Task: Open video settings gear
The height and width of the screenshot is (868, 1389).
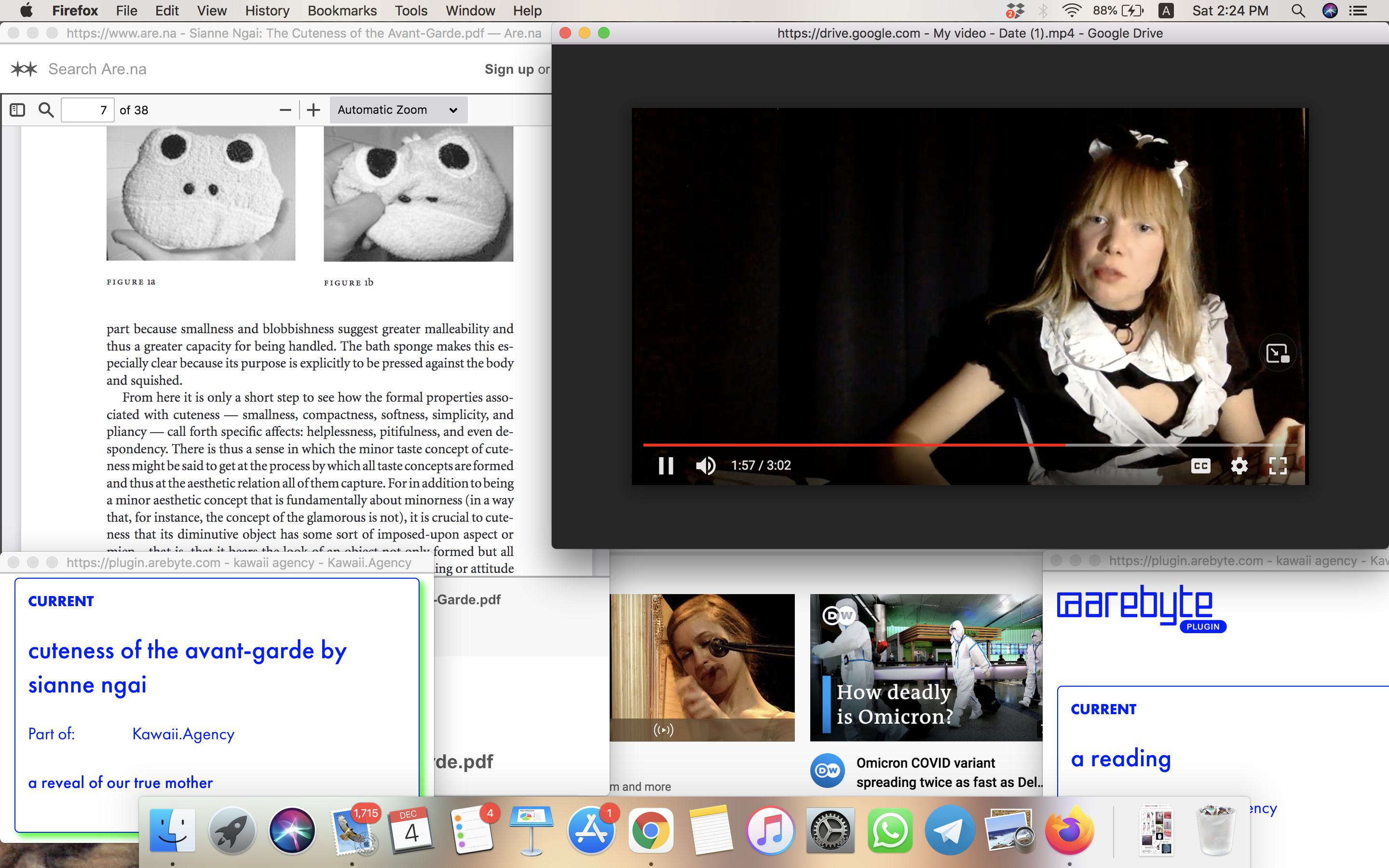Action: coord(1239,465)
